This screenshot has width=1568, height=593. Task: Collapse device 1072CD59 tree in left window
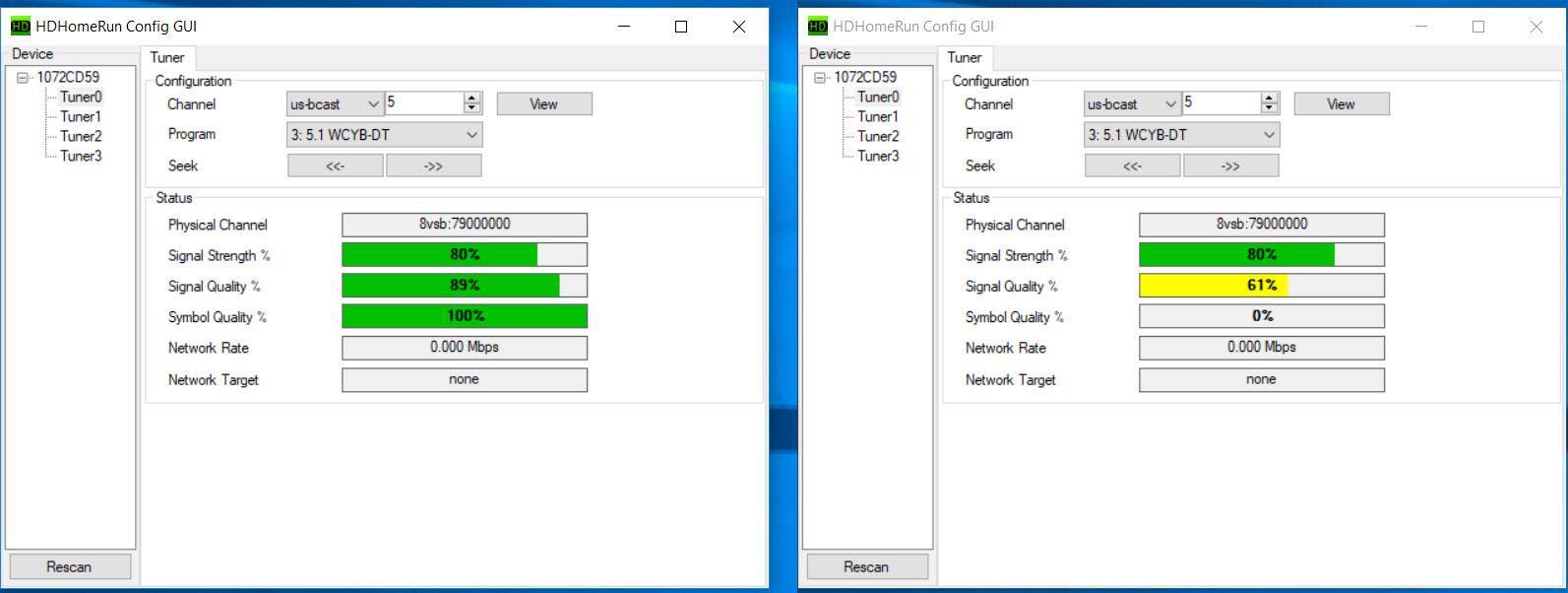pos(23,78)
